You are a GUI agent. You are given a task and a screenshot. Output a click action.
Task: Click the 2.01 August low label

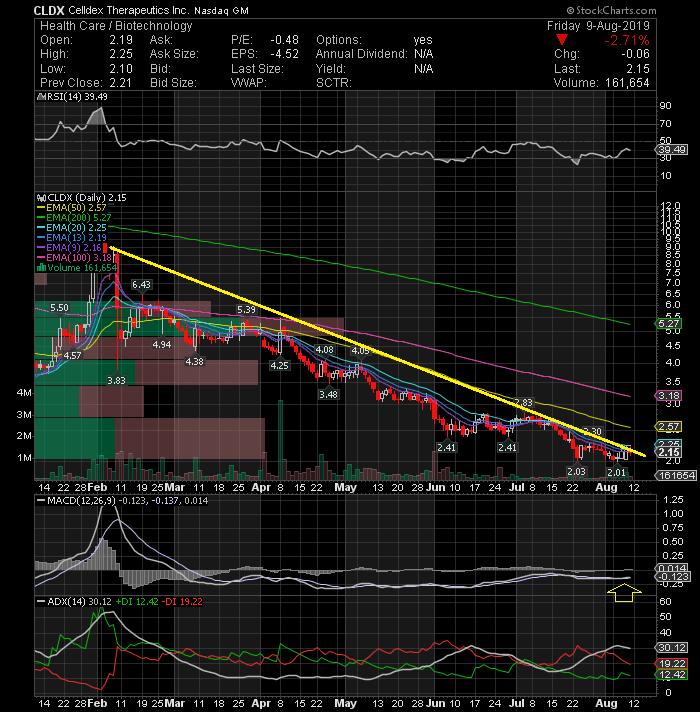tap(616, 472)
